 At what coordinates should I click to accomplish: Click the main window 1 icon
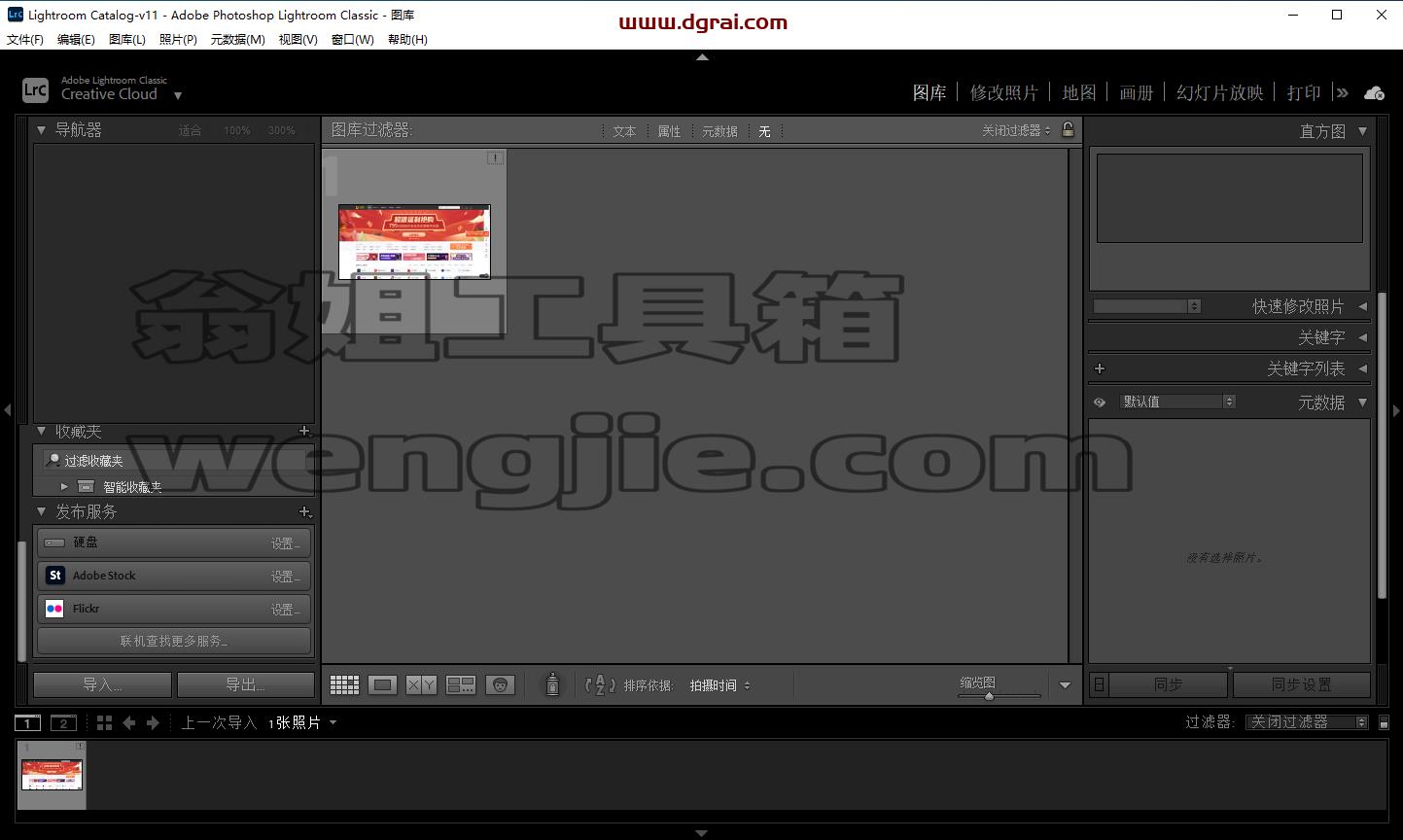click(x=28, y=722)
